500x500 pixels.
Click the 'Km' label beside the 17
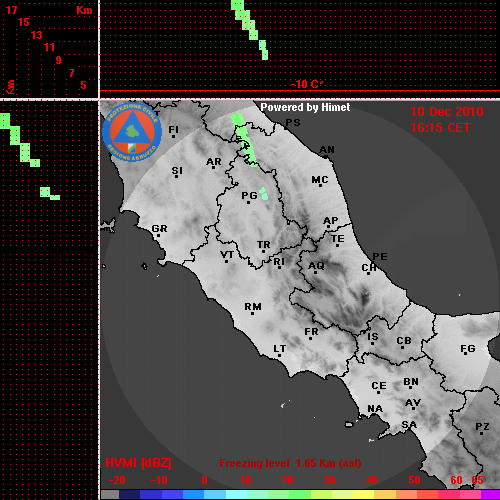click(x=84, y=10)
